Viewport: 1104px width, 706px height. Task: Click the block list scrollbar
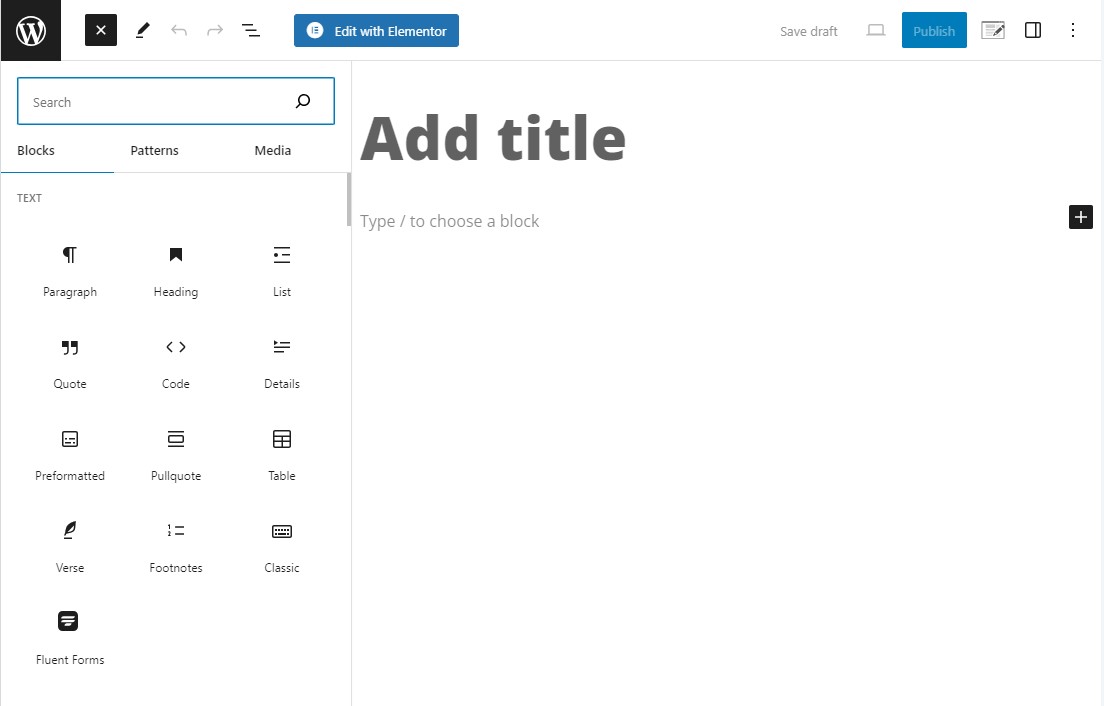coord(349,199)
